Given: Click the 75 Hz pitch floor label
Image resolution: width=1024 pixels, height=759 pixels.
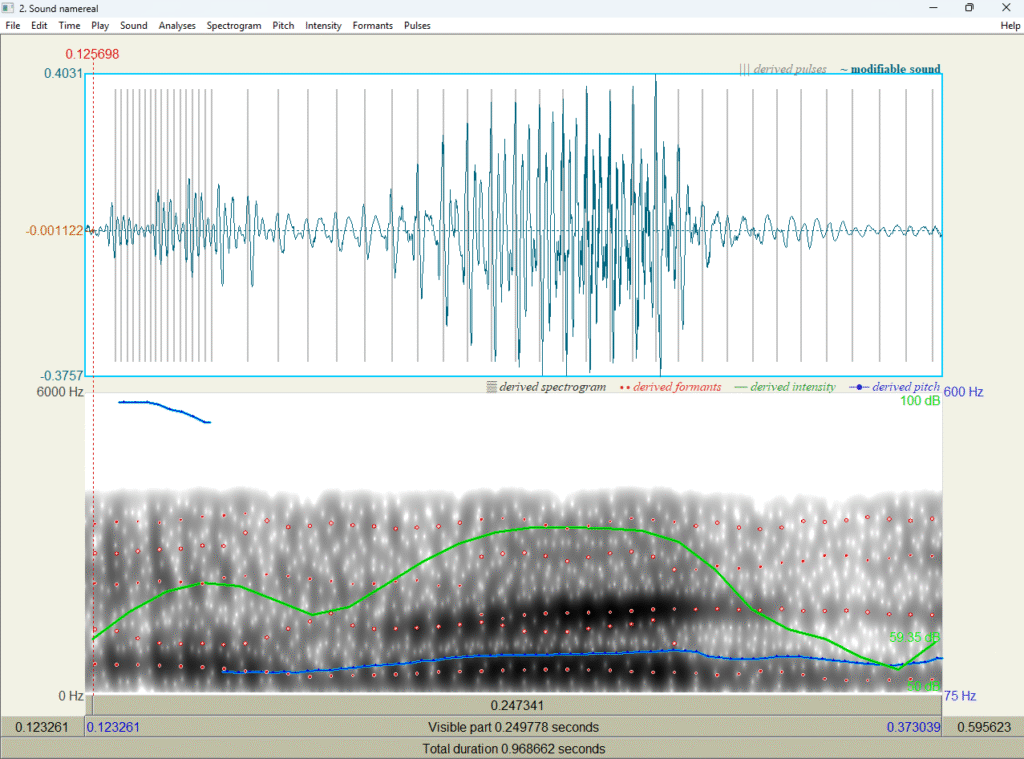Looking at the screenshot, I should click(x=960, y=696).
